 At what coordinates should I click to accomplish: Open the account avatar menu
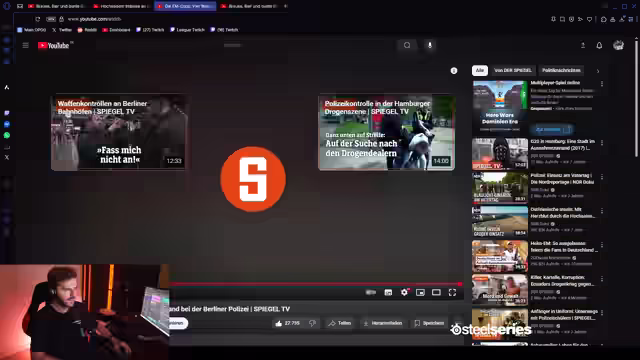[618, 45]
